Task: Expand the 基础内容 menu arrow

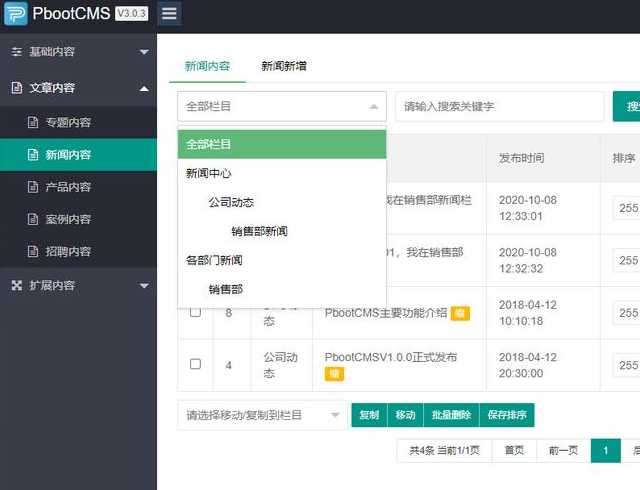Action: (144, 52)
